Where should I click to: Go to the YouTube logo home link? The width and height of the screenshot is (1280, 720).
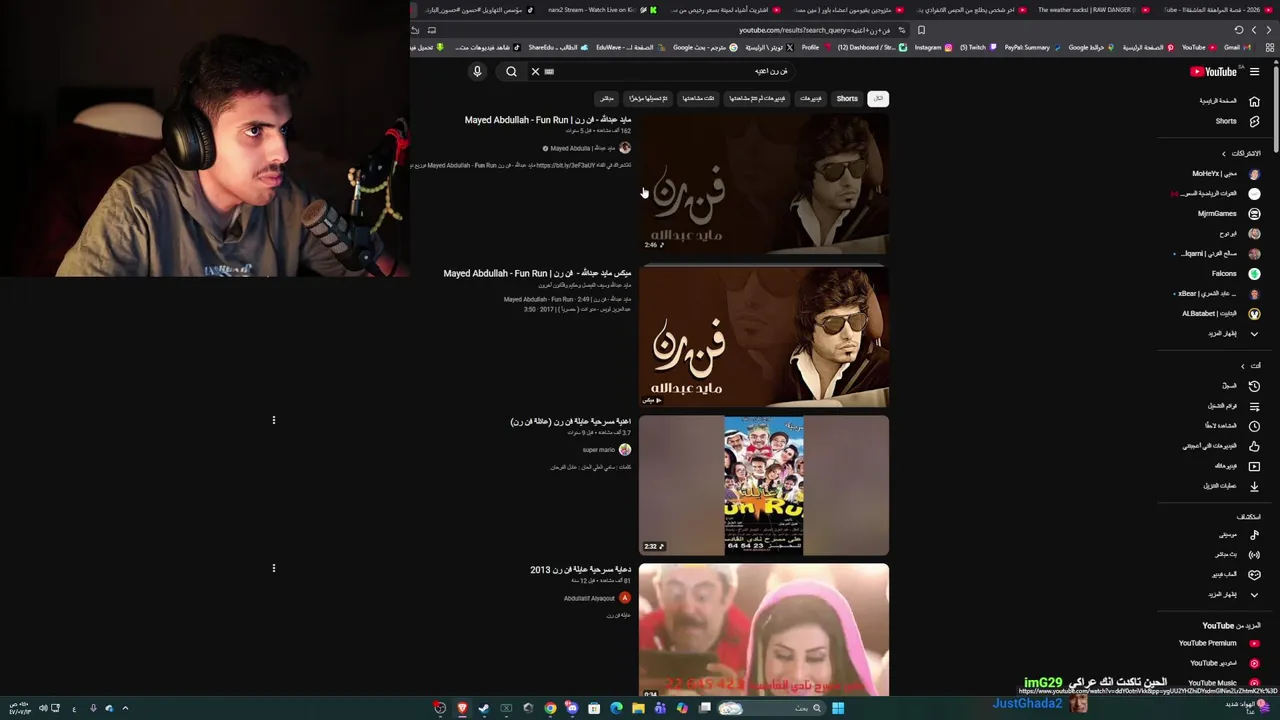(x=1214, y=71)
